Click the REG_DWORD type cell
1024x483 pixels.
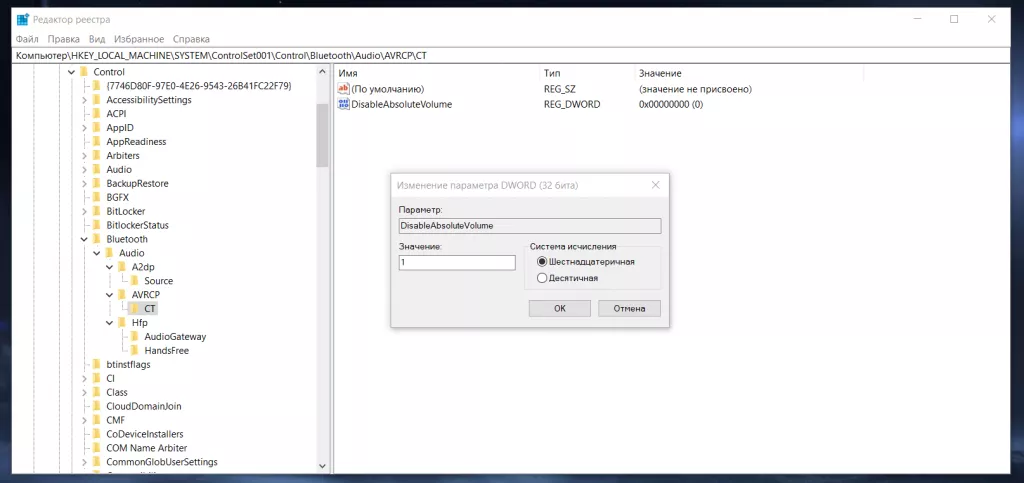point(572,104)
